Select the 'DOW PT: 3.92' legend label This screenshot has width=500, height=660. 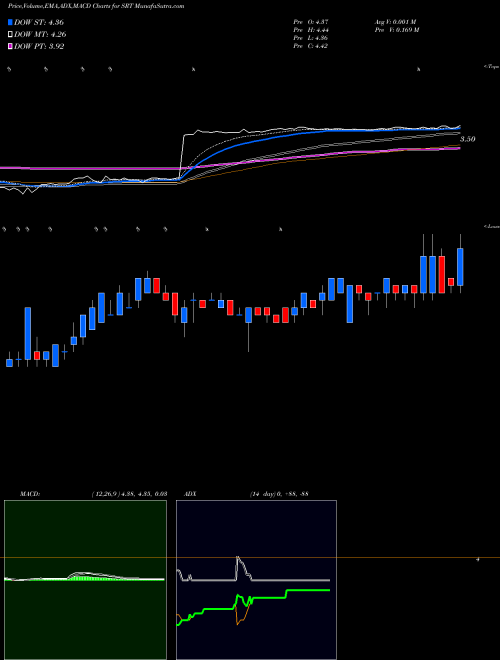click(39, 46)
